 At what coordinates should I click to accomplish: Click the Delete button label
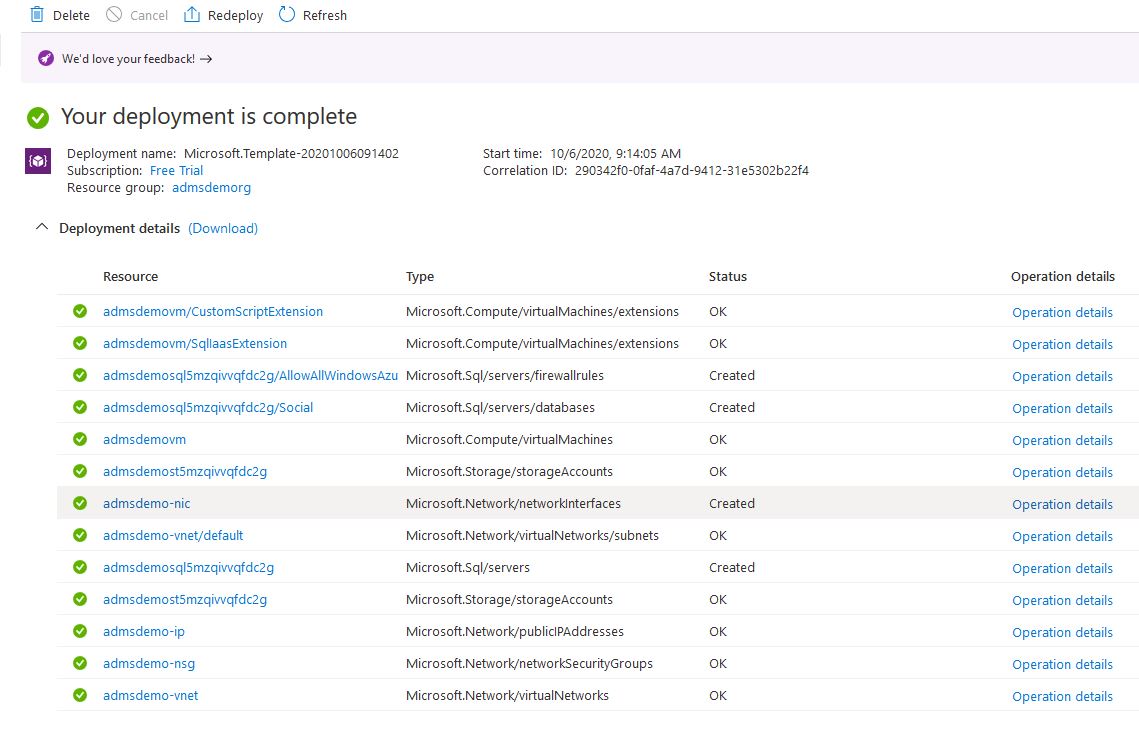coord(71,15)
